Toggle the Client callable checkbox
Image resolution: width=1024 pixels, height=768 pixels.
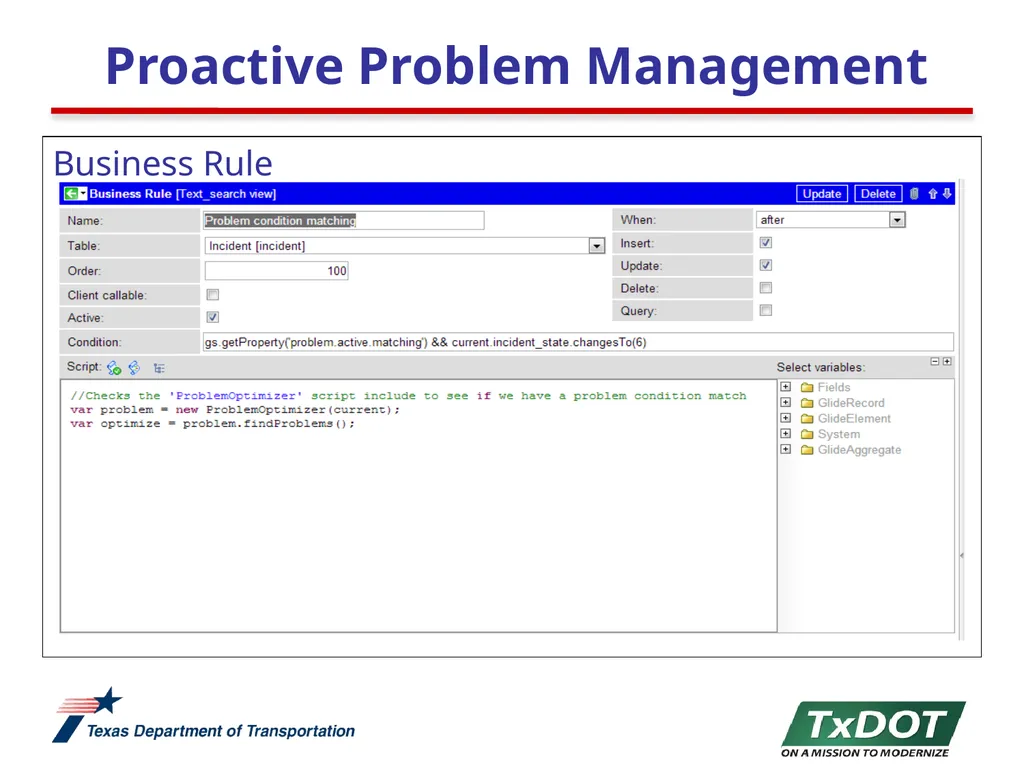coord(213,295)
